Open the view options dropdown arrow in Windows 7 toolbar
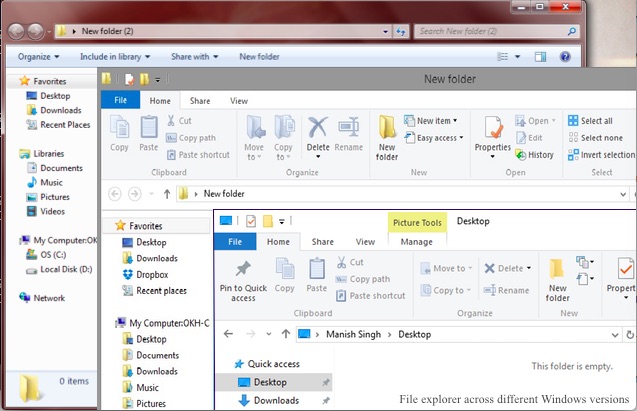Image resolution: width=637 pixels, height=411 pixels. tap(518, 57)
